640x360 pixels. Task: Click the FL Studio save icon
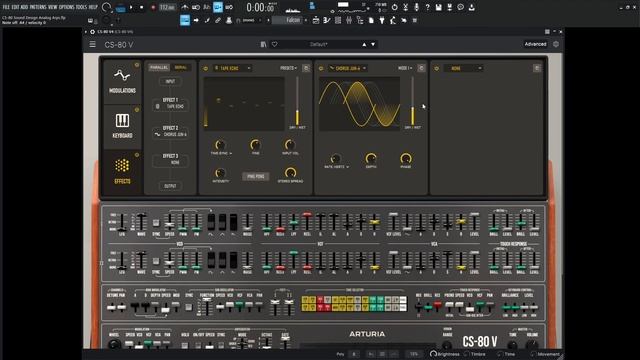tap(438, 7)
